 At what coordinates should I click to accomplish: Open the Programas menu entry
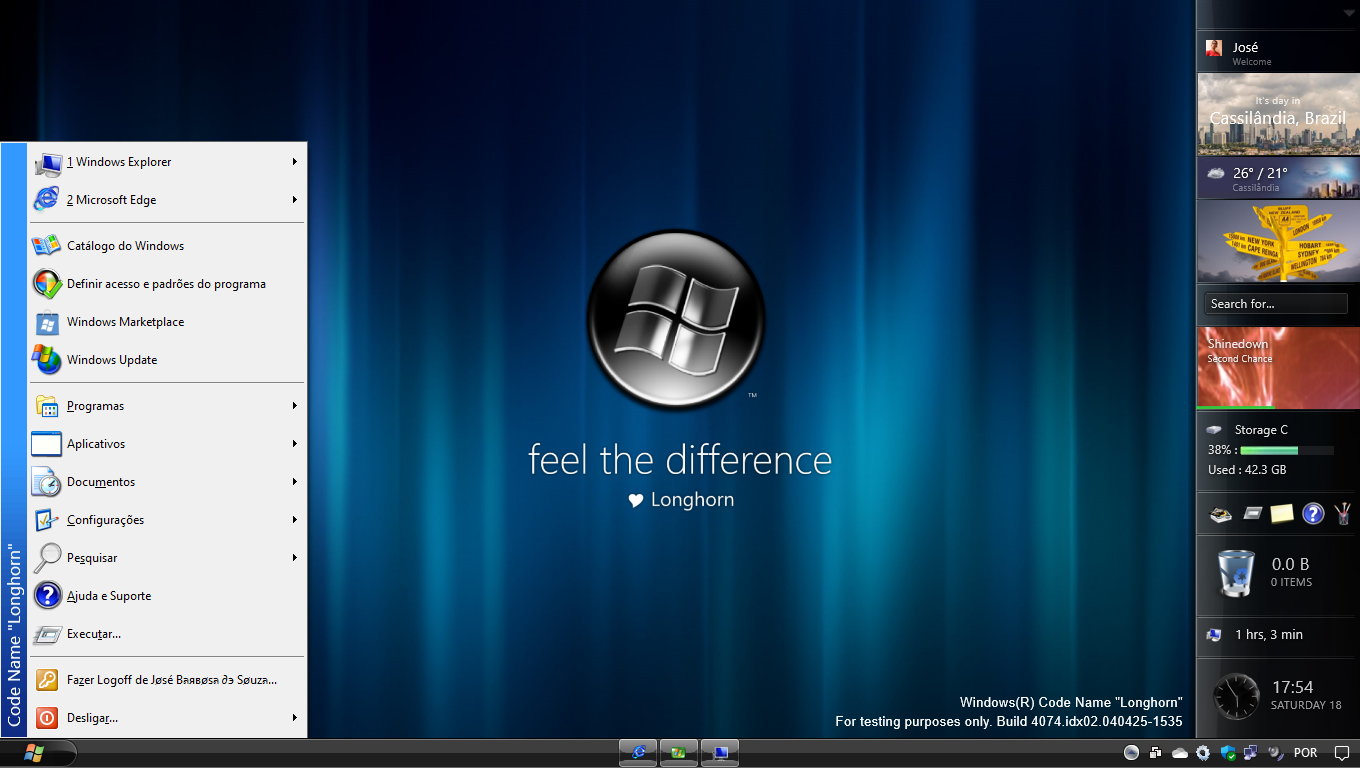tap(166, 406)
